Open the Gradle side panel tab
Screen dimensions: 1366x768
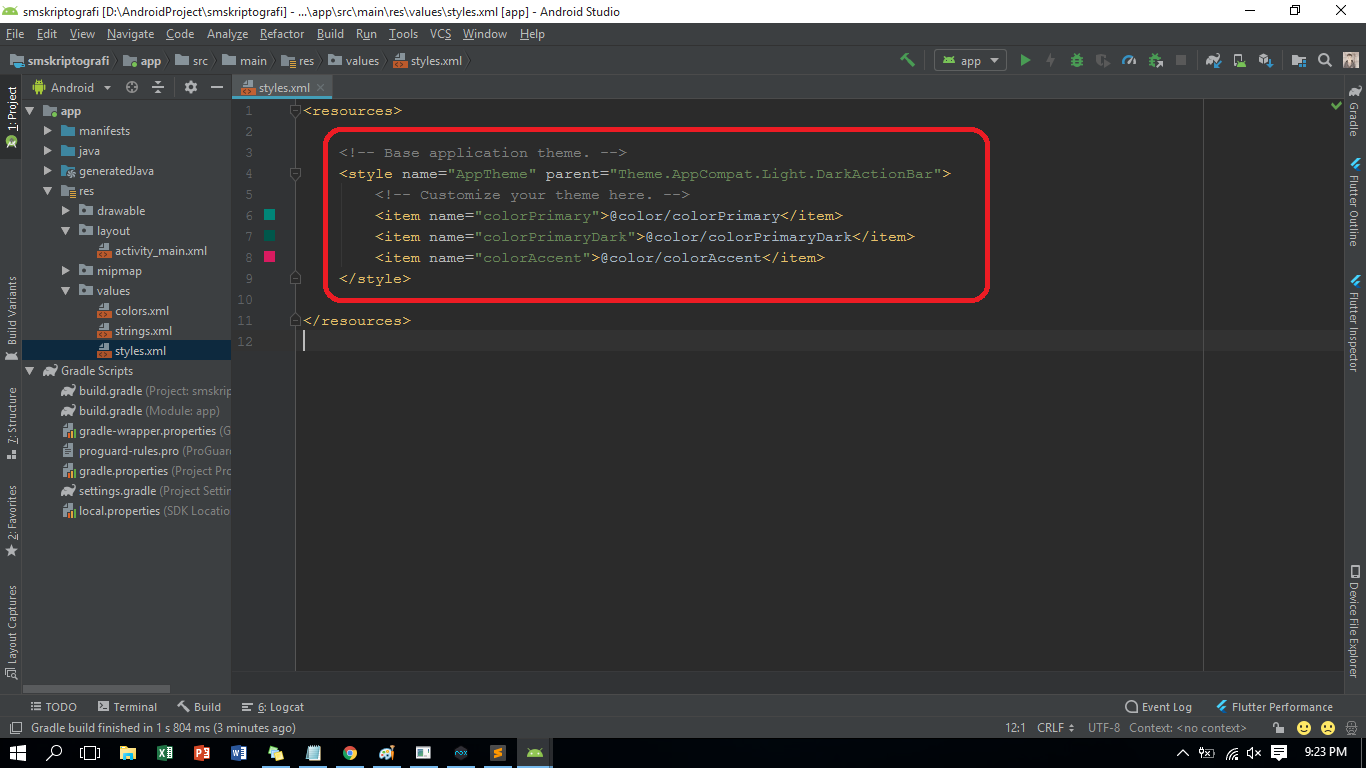pos(1355,111)
